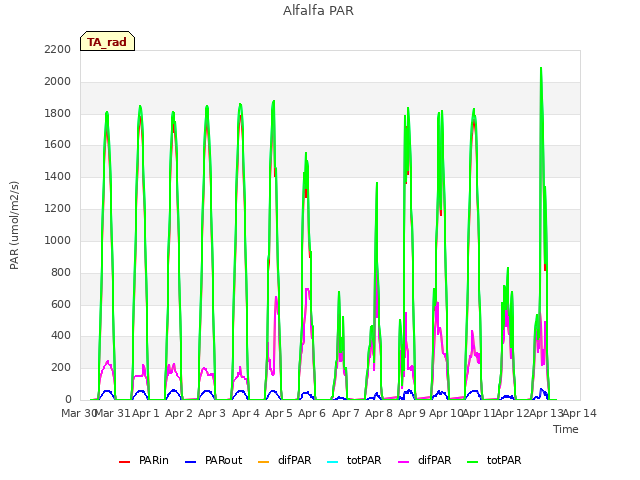Click the 1400 y-axis tick label
Viewport: 640px width, 480px height.
(x=58, y=176)
